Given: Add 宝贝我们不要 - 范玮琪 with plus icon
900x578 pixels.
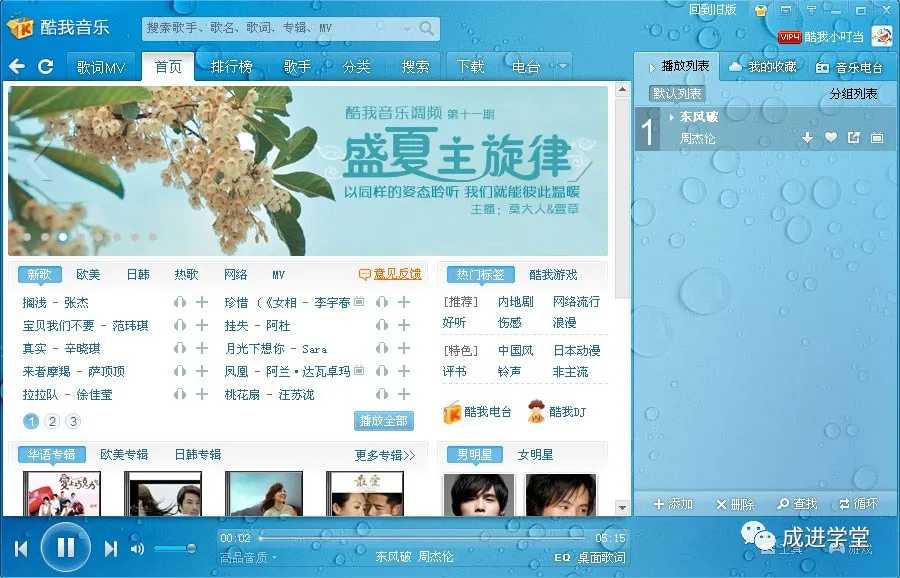Looking at the screenshot, I should tap(201, 325).
